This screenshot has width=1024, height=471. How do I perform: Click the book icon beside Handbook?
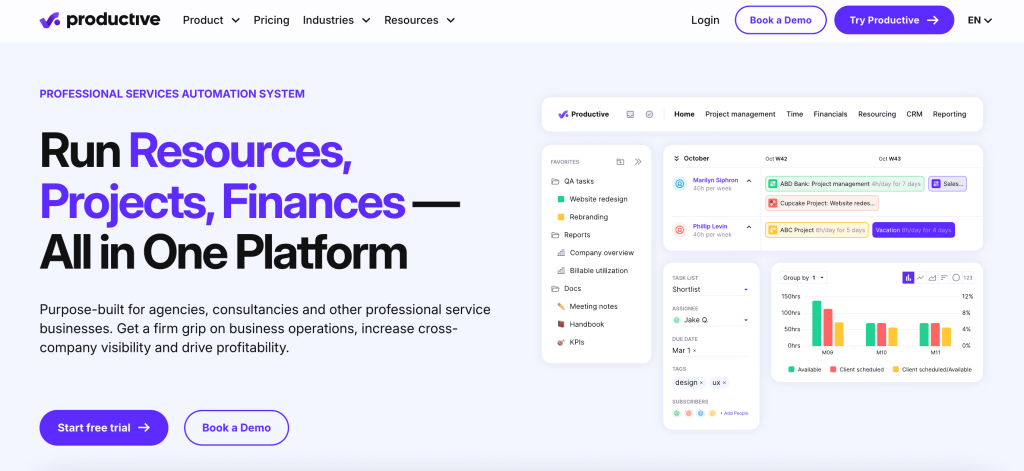[x=561, y=324]
